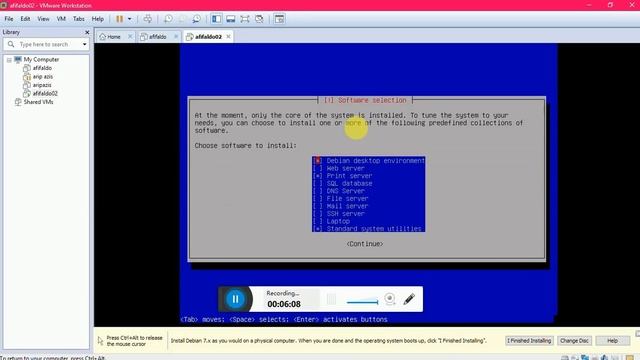Switch to the Home tab
The width and height of the screenshot is (640, 360).
point(114,37)
